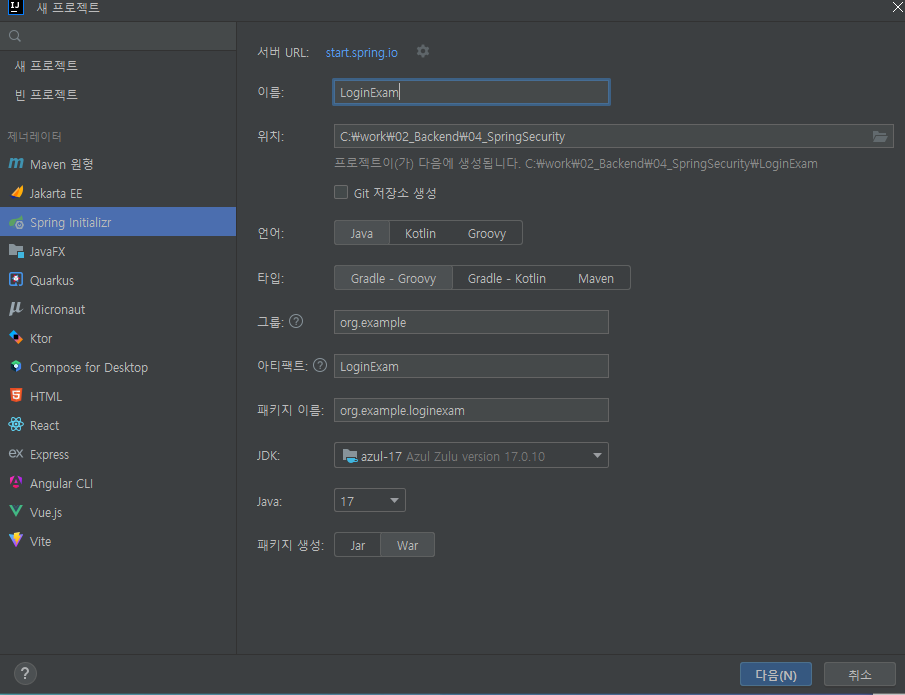Browse location with folder icon

880,136
